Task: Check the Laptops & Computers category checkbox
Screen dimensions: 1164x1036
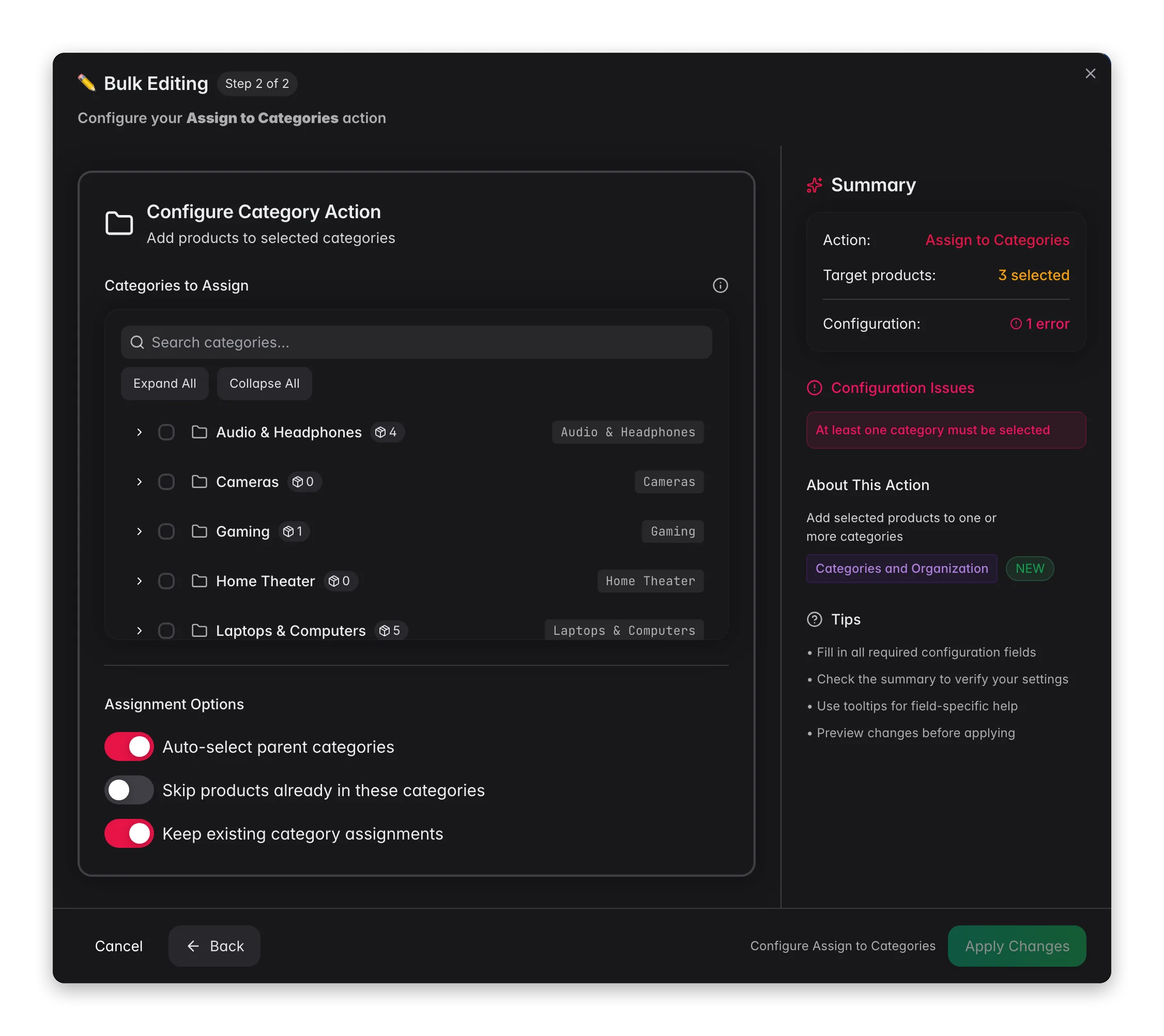Action: tap(166, 631)
